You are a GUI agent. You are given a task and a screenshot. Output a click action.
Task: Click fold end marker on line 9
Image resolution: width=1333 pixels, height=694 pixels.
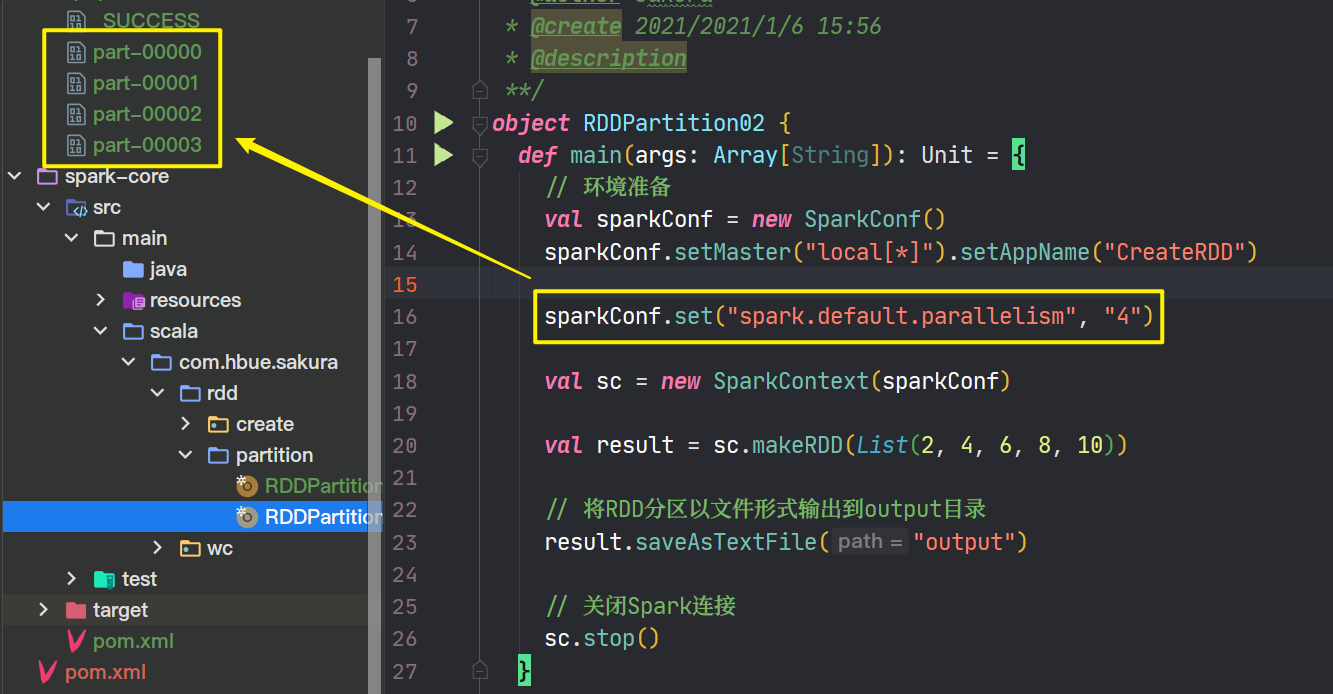(x=479, y=91)
